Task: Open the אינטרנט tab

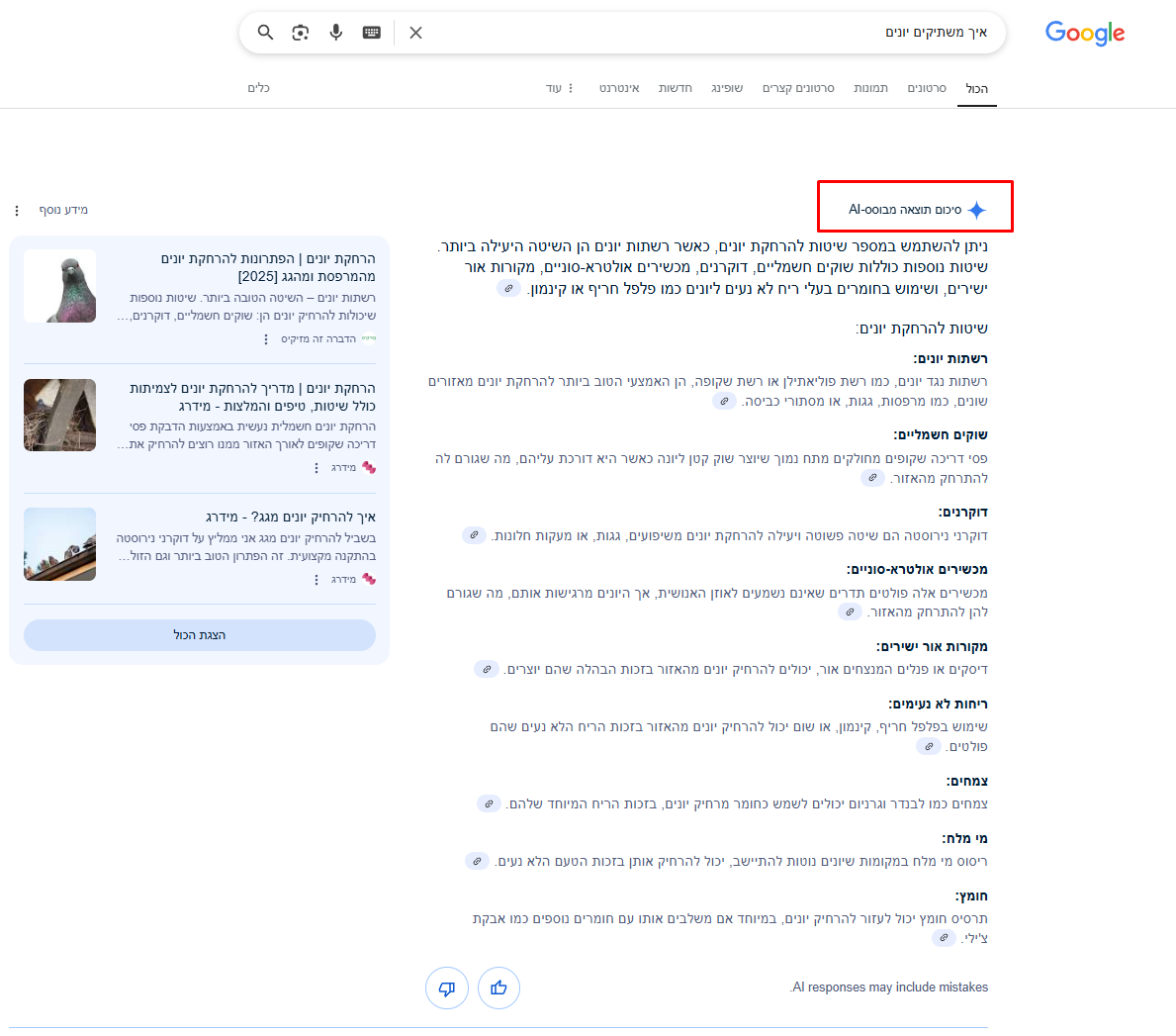Action: pos(619,88)
